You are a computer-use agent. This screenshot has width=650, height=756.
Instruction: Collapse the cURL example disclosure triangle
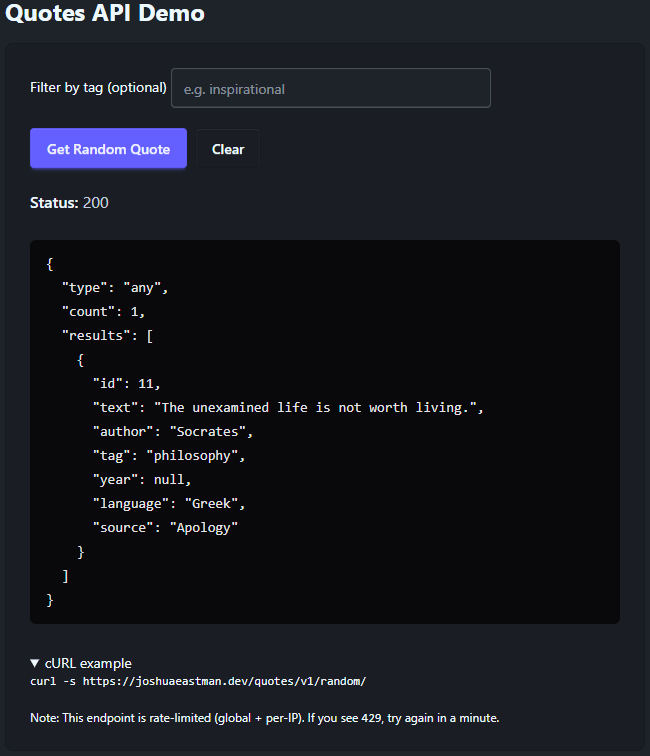click(36, 663)
